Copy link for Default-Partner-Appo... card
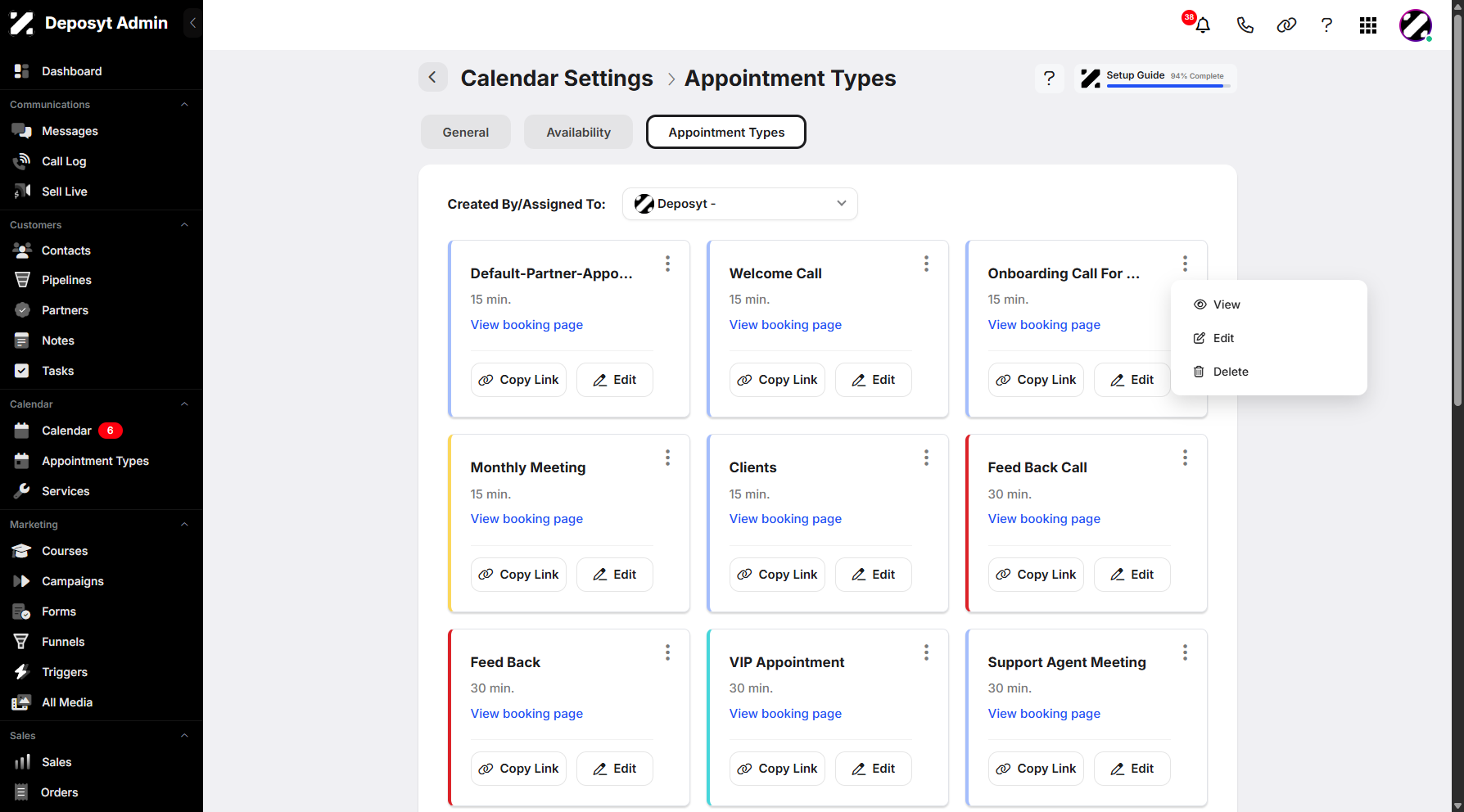 518,380
